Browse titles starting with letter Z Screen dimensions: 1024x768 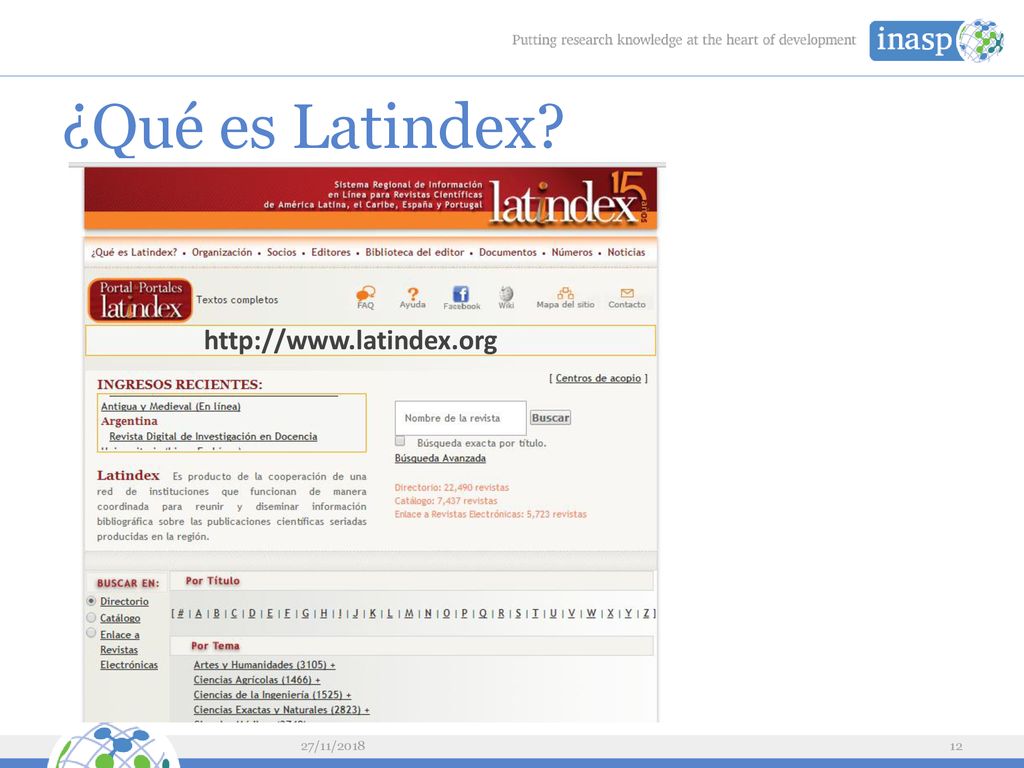coord(646,613)
